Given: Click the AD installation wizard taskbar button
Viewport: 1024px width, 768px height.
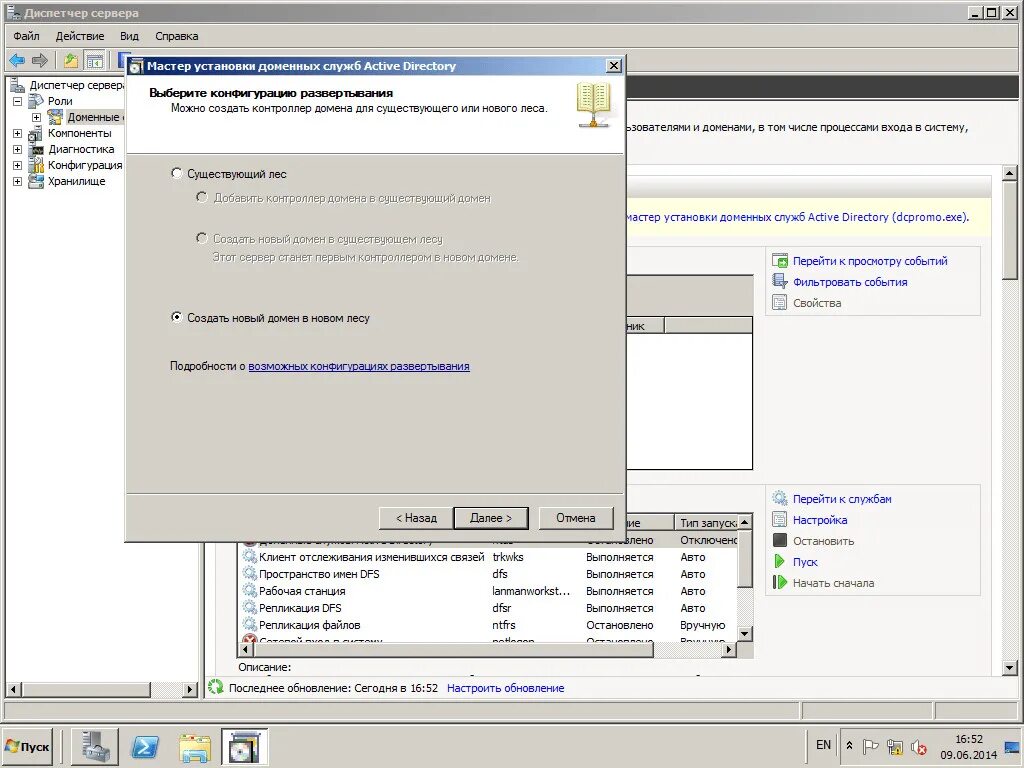Looking at the screenshot, I should click(x=245, y=746).
